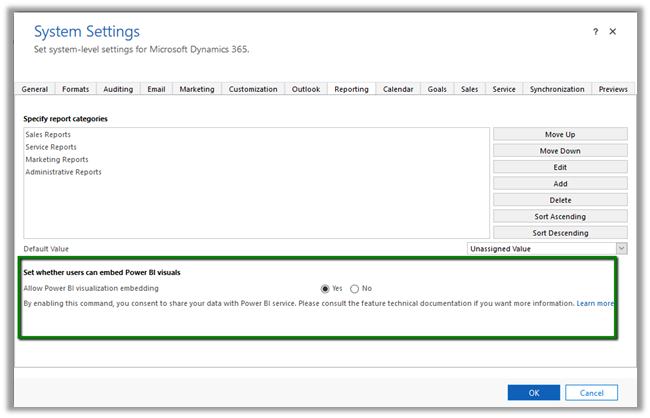The height and width of the screenshot is (418, 650).
Task: Click the Sort Ascending button
Action: click(560, 216)
